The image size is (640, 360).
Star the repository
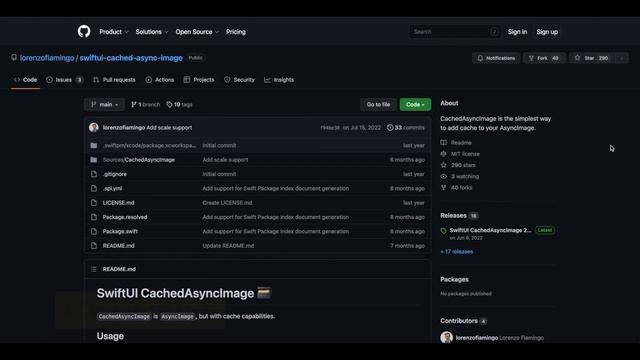click(592, 58)
